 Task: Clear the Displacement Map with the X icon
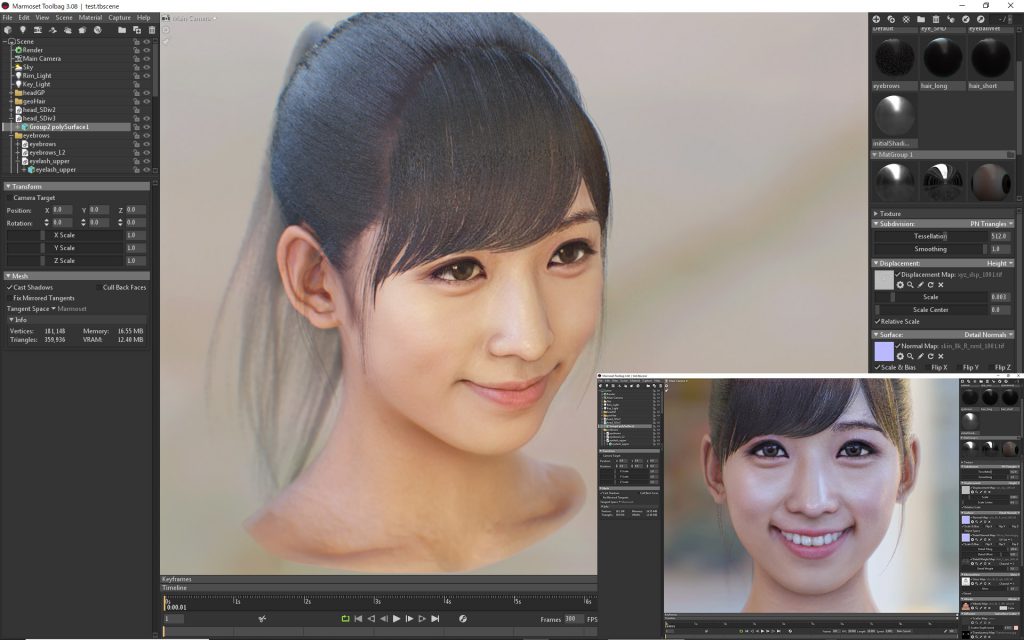click(941, 285)
